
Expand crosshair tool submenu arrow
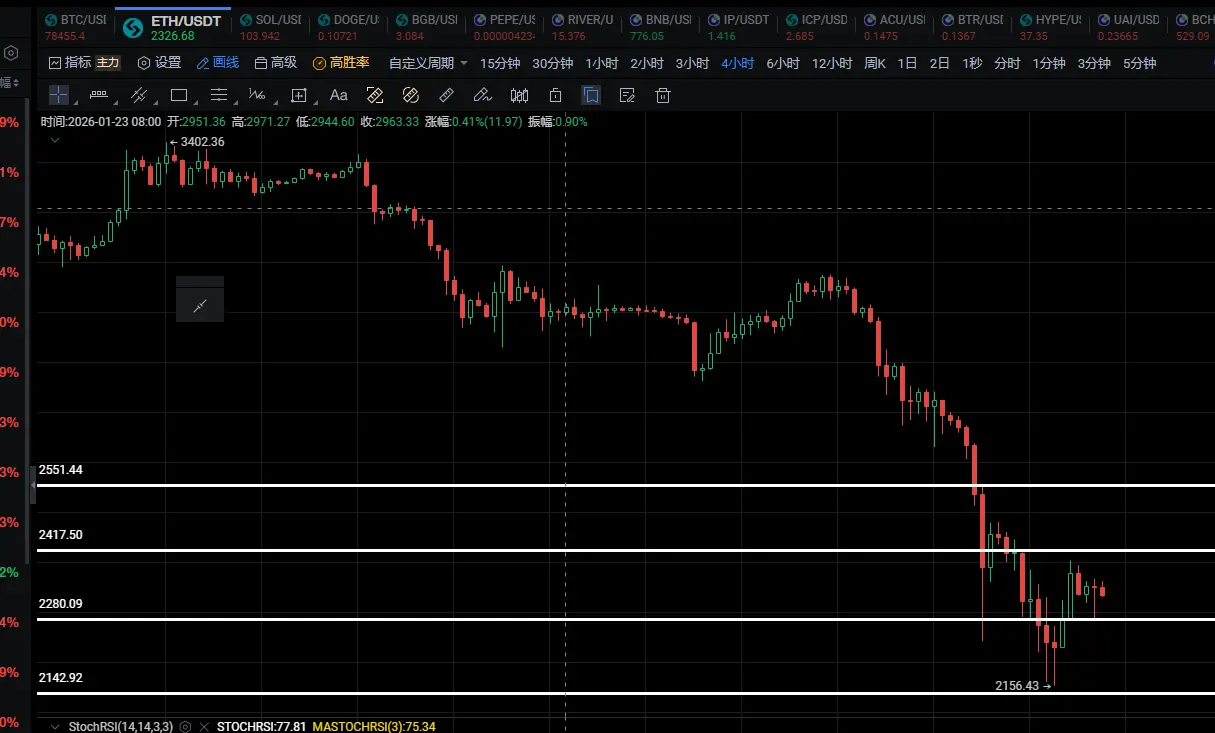(76, 101)
